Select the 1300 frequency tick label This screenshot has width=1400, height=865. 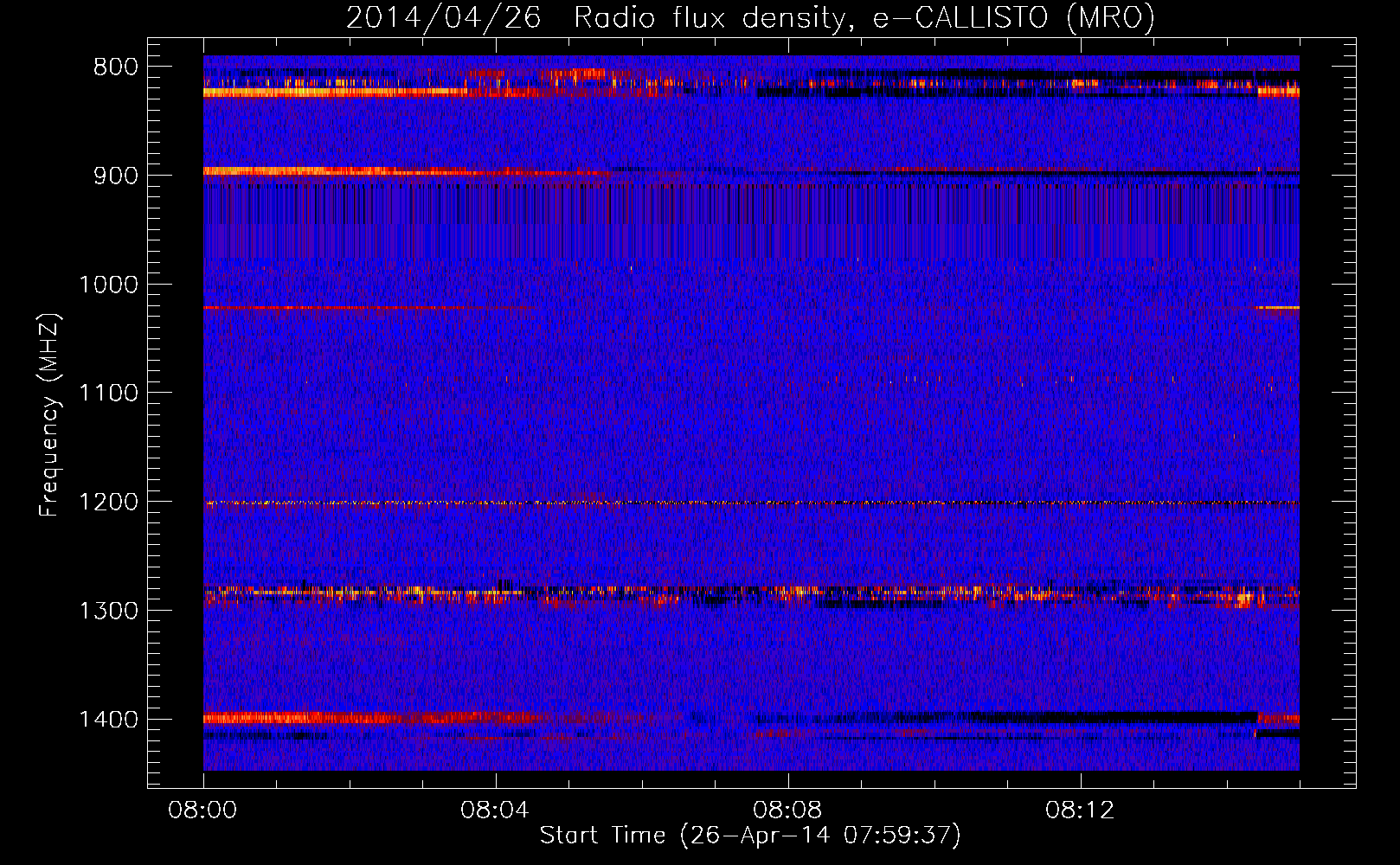click(108, 611)
